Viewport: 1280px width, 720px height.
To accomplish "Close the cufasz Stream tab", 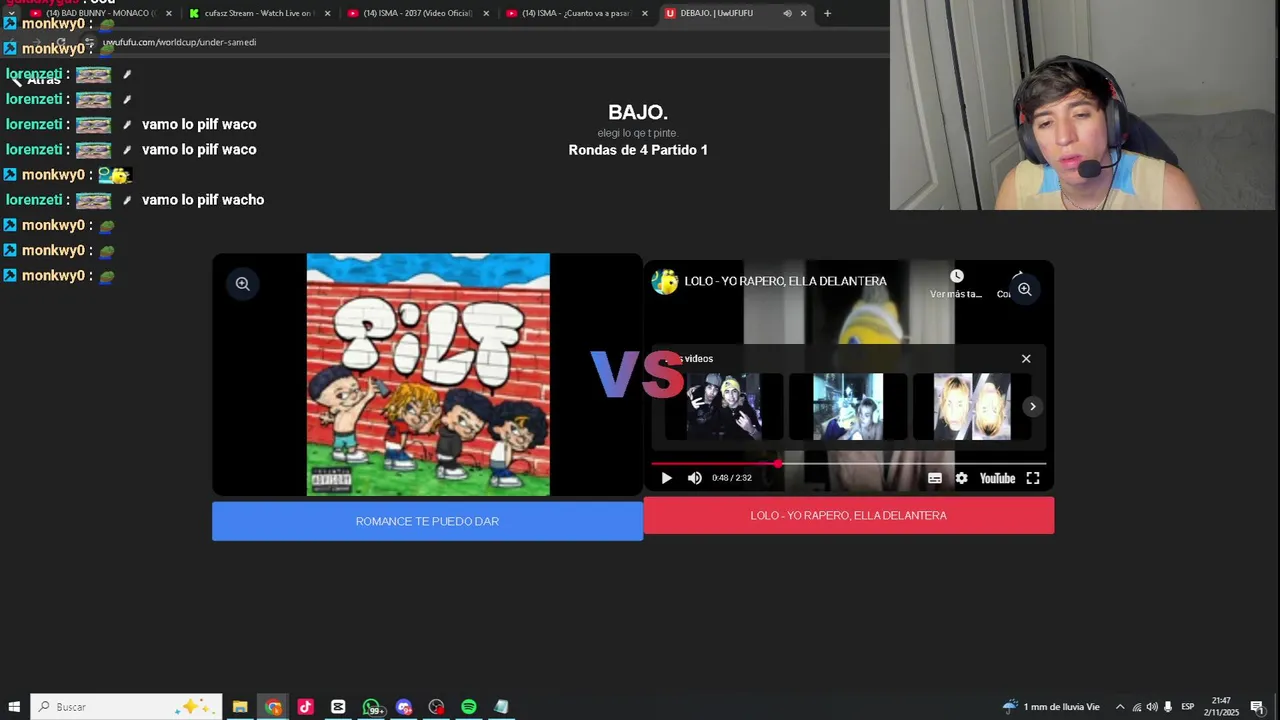I will (327, 13).
